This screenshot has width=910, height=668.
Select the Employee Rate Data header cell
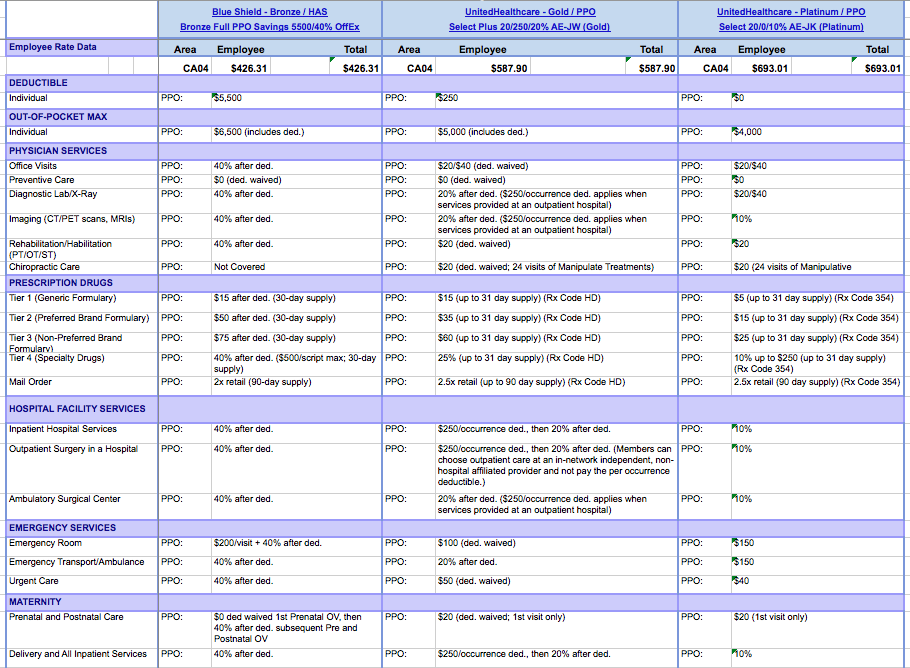coord(82,47)
